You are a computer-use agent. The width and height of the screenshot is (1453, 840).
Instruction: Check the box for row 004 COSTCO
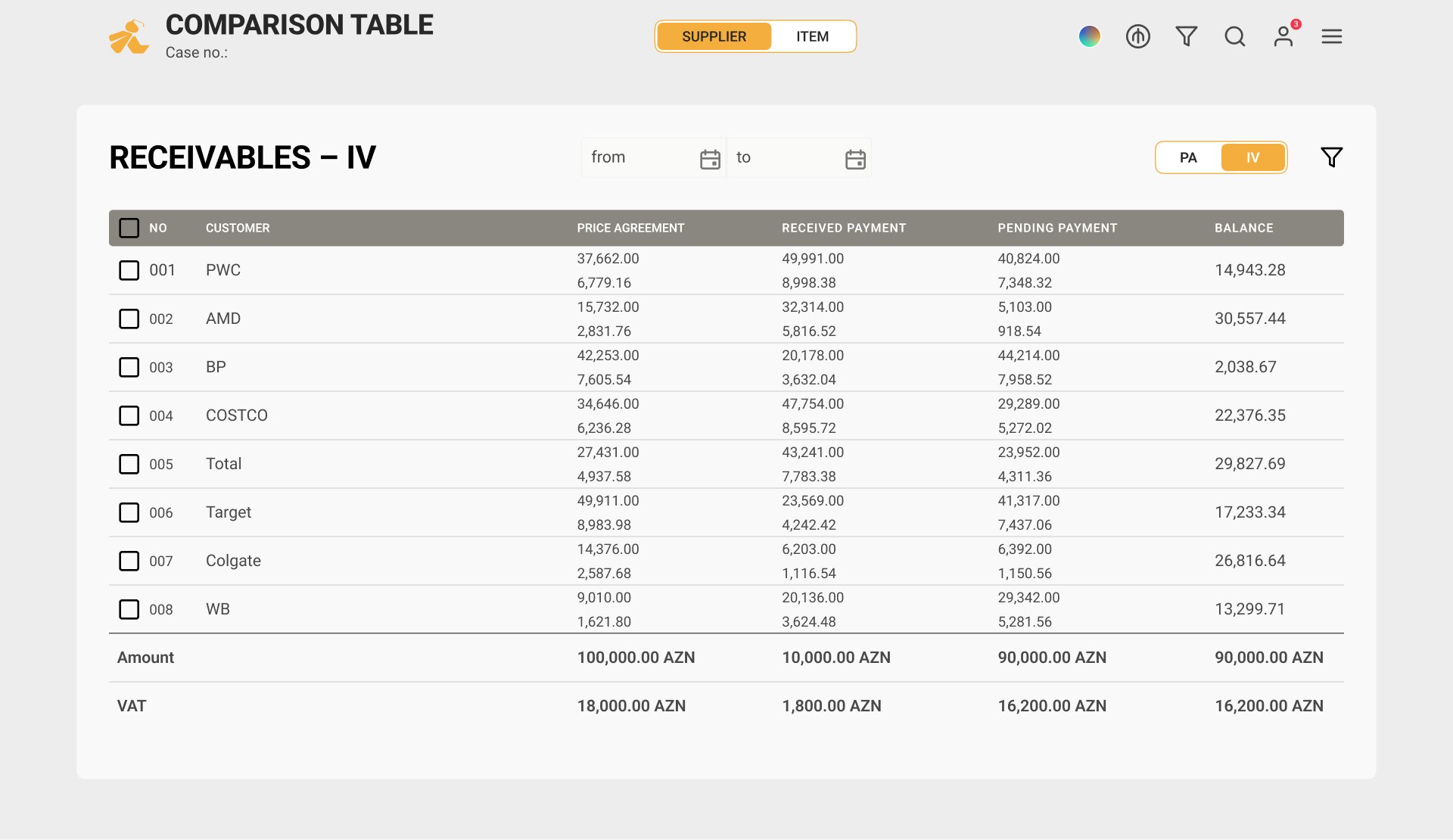(129, 415)
